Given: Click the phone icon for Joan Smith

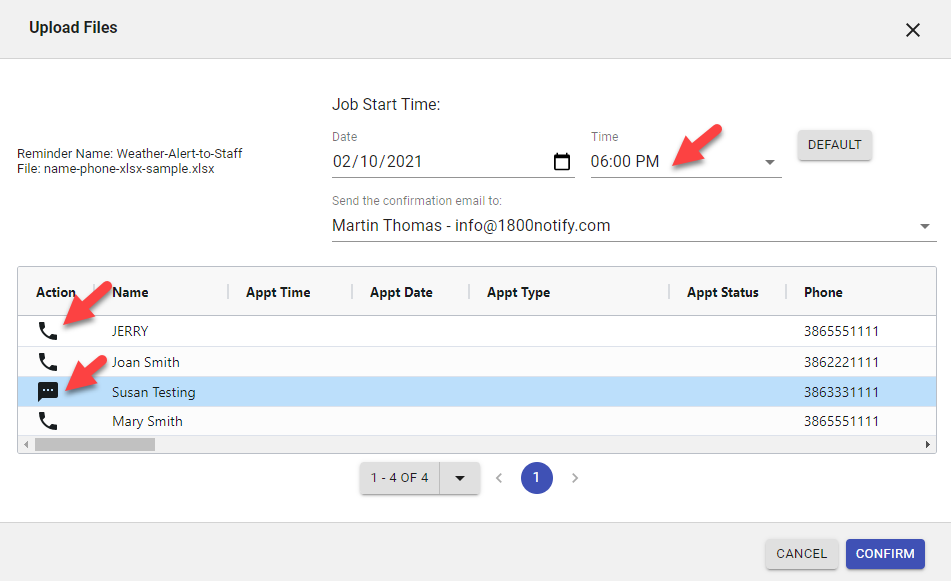Looking at the screenshot, I should 47,362.
